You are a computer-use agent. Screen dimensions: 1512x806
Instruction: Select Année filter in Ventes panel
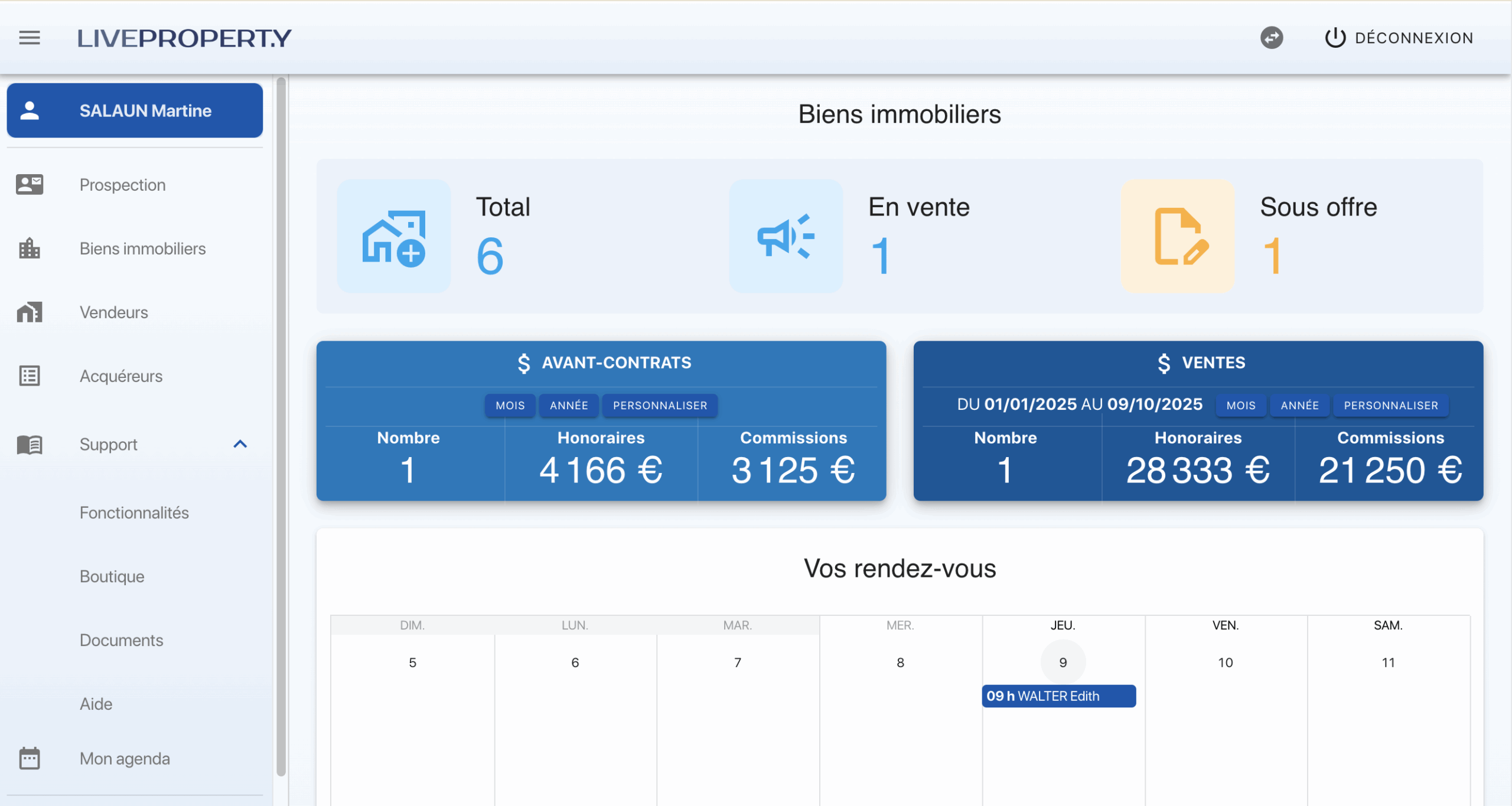[x=1299, y=406]
